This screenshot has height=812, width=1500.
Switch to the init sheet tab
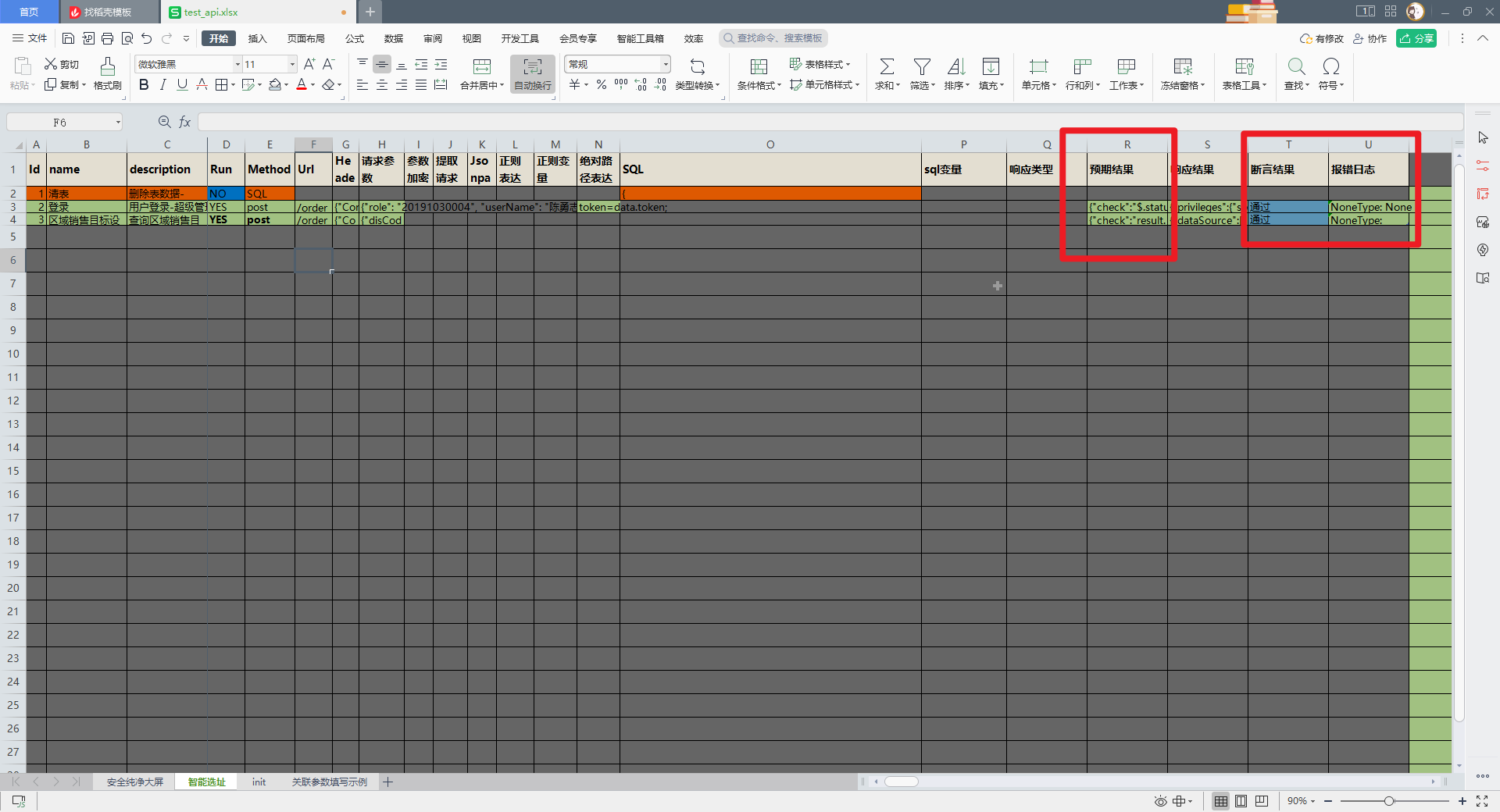tap(259, 782)
